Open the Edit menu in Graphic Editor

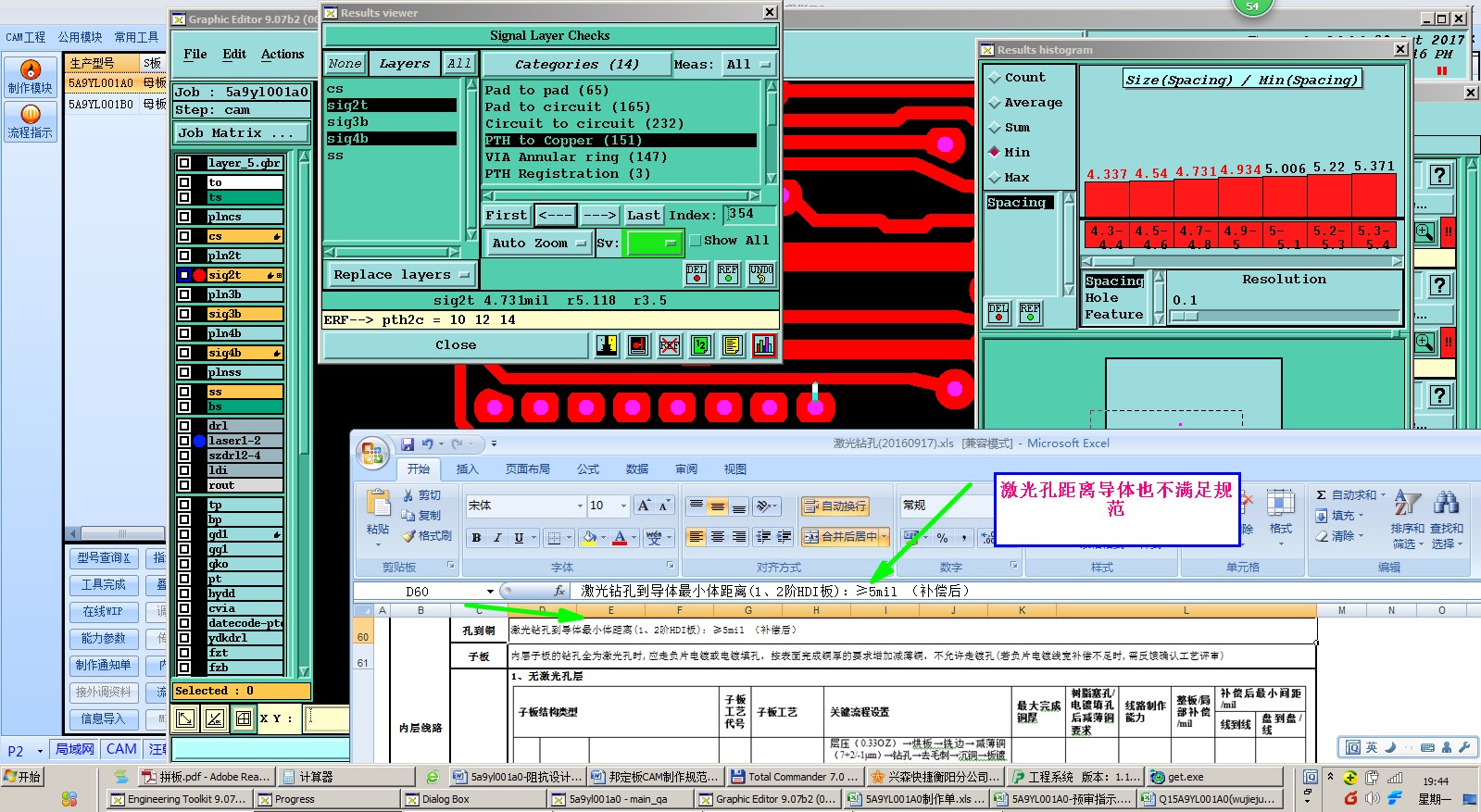234,55
